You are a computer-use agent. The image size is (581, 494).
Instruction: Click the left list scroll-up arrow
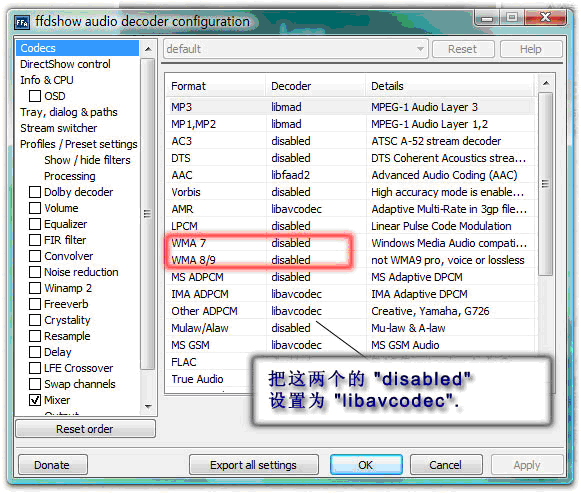click(x=148, y=49)
